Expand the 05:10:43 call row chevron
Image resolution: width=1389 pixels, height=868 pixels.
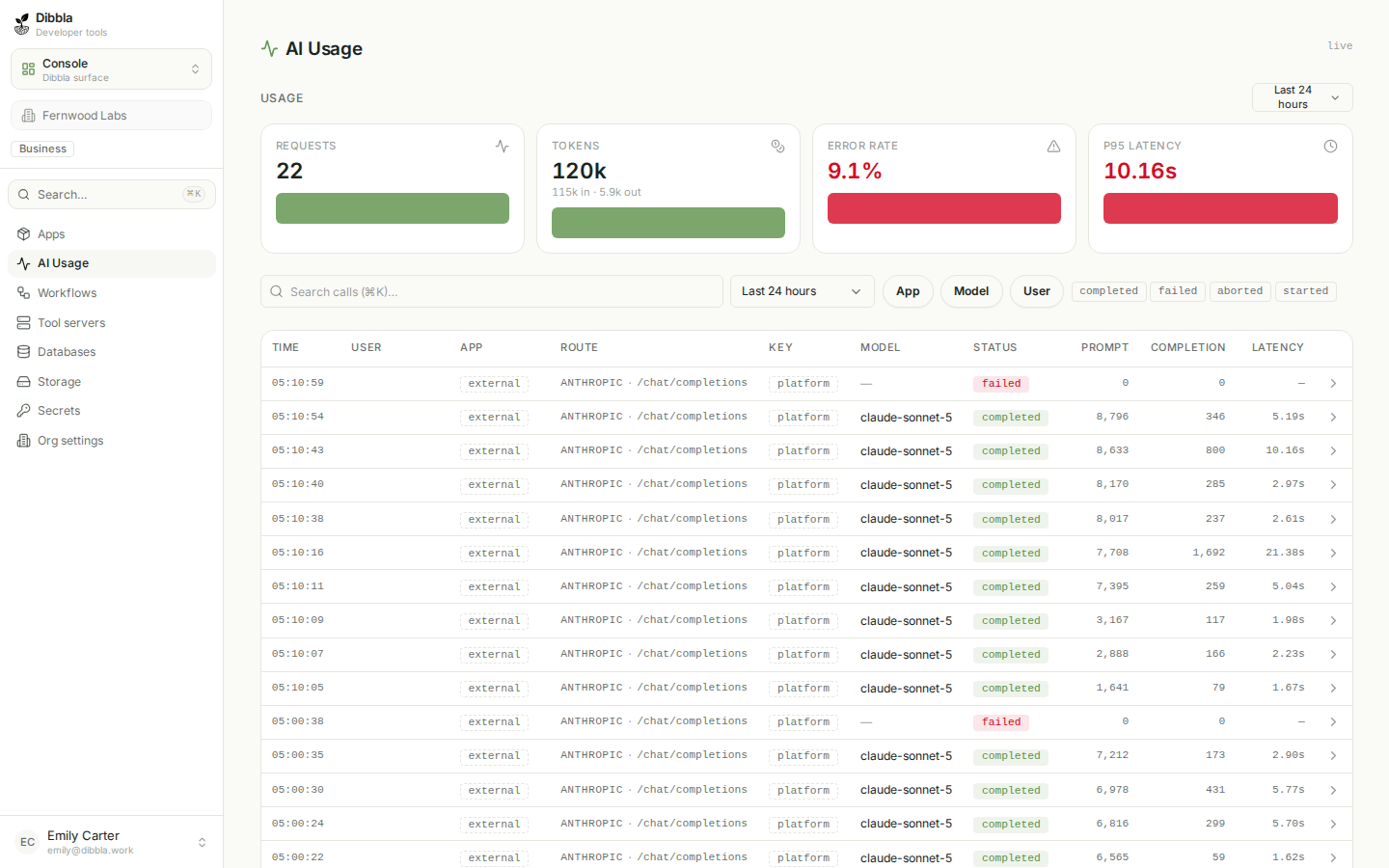click(x=1333, y=451)
